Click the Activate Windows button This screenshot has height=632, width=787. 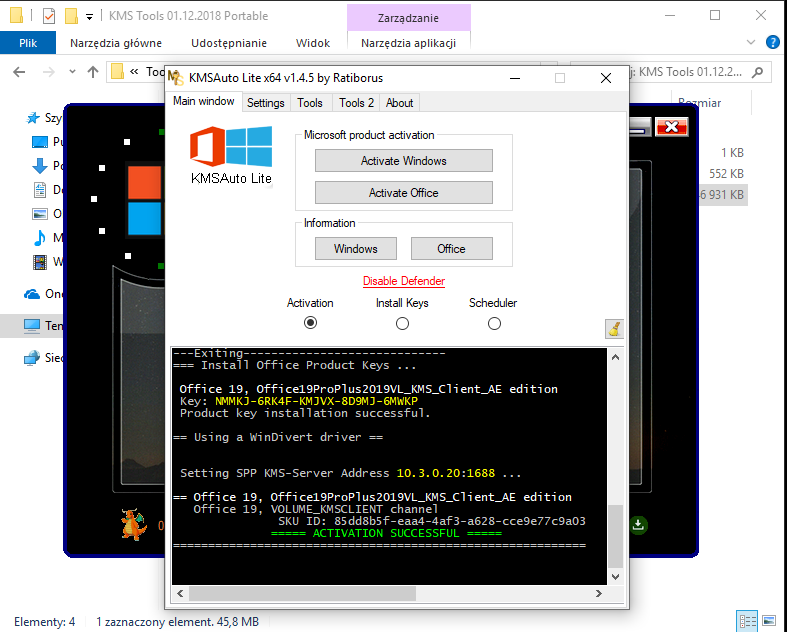coord(404,161)
